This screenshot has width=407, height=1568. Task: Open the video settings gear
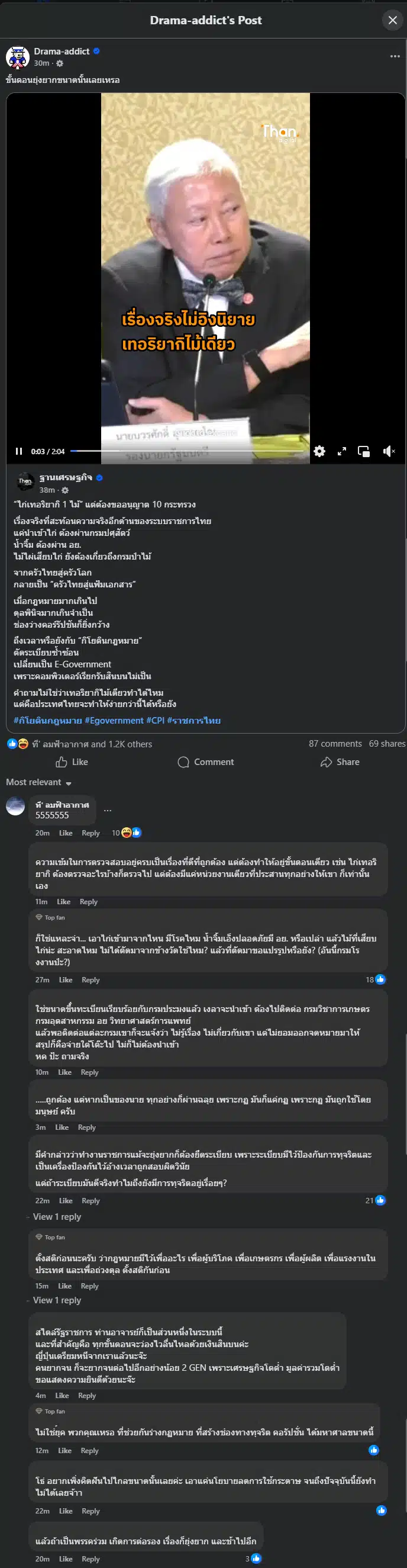tap(318, 452)
